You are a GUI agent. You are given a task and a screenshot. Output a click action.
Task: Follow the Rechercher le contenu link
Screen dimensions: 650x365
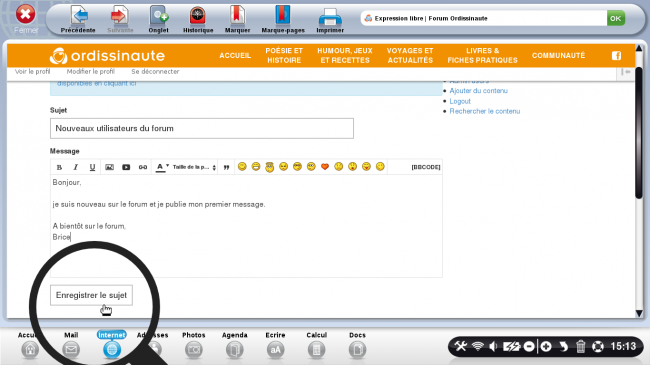pos(485,111)
